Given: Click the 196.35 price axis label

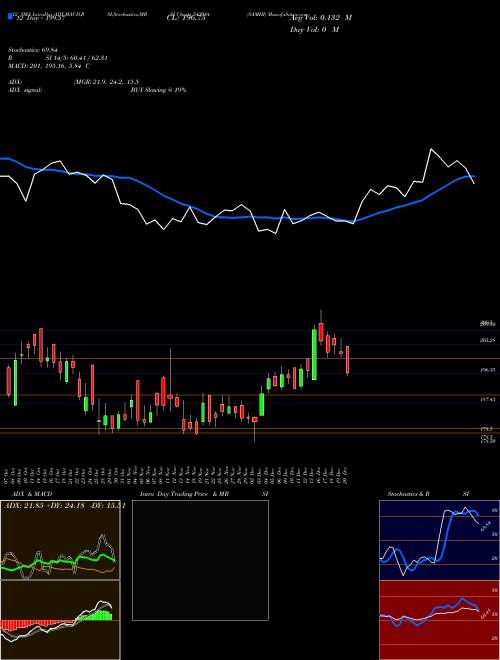Looking at the screenshot, I should pyautogui.click(x=487, y=370).
